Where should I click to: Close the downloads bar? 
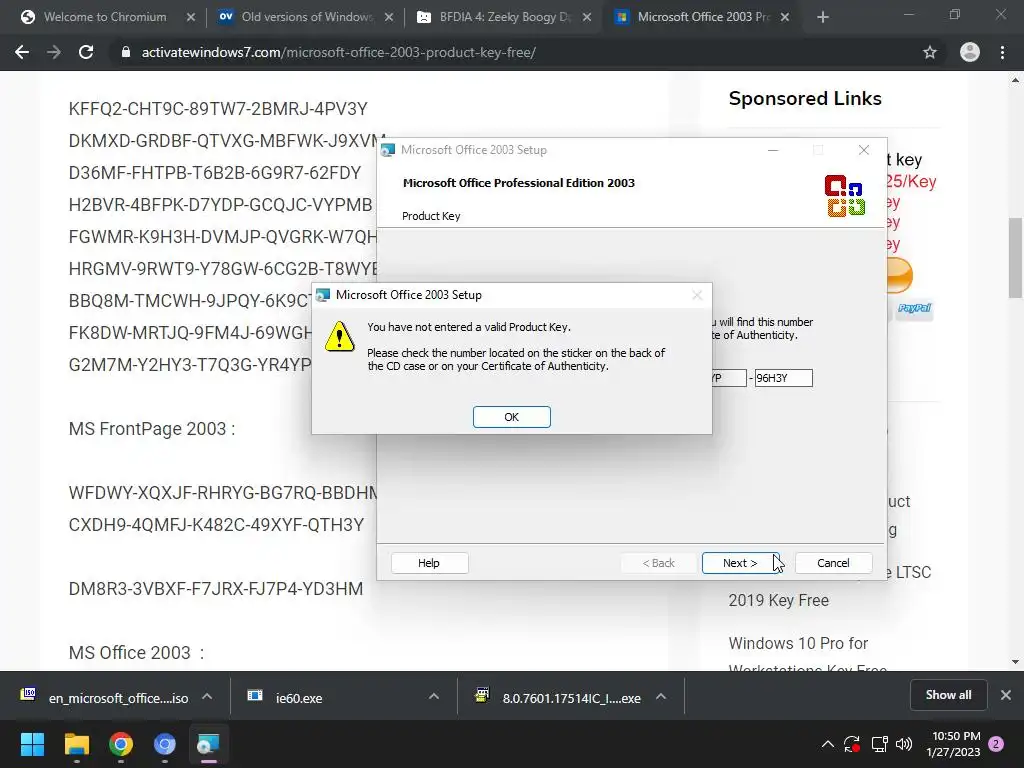click(x=1006, y=695)
